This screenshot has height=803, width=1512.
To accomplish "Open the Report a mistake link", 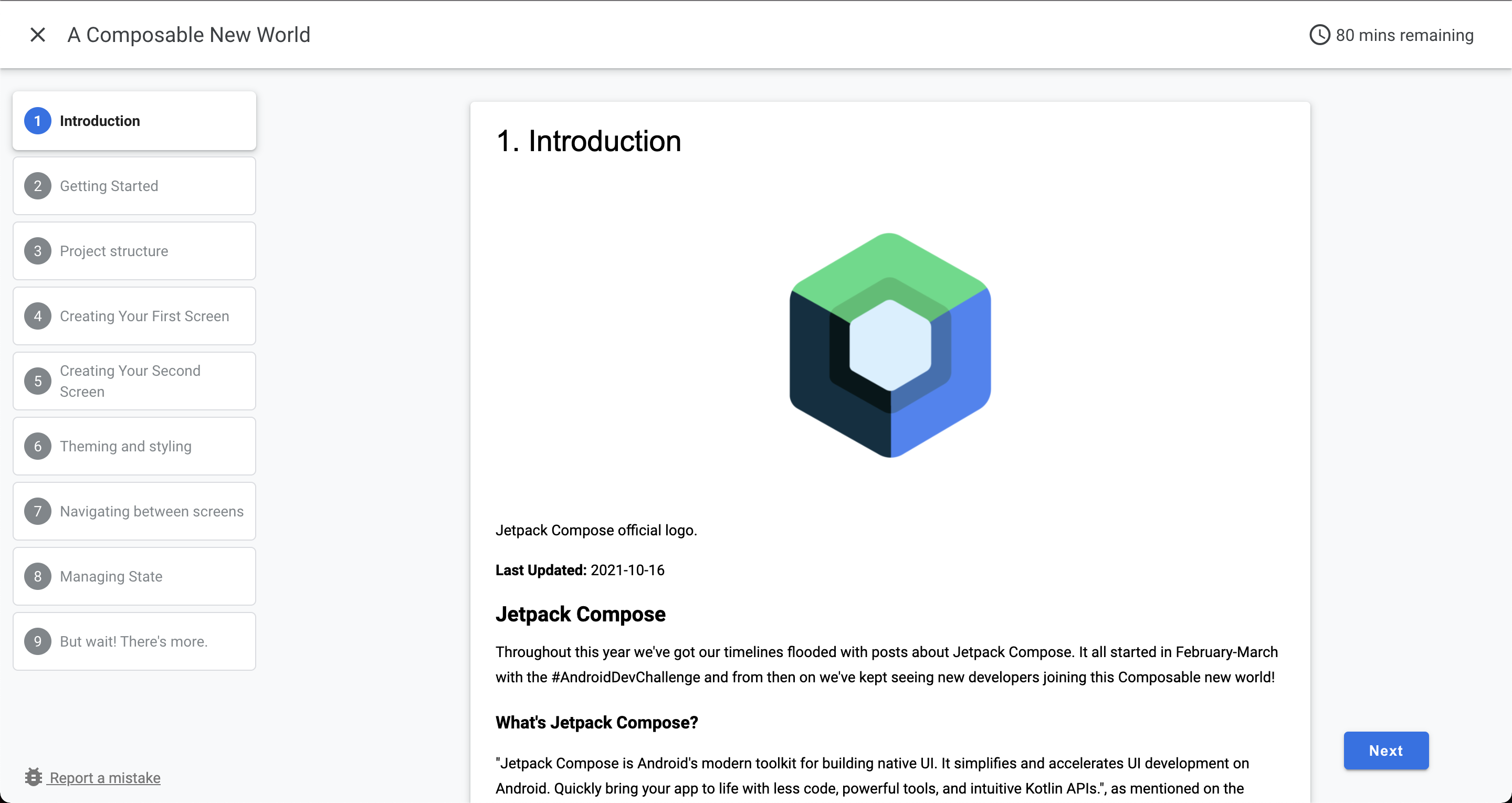I will click(x=104, y=778).
